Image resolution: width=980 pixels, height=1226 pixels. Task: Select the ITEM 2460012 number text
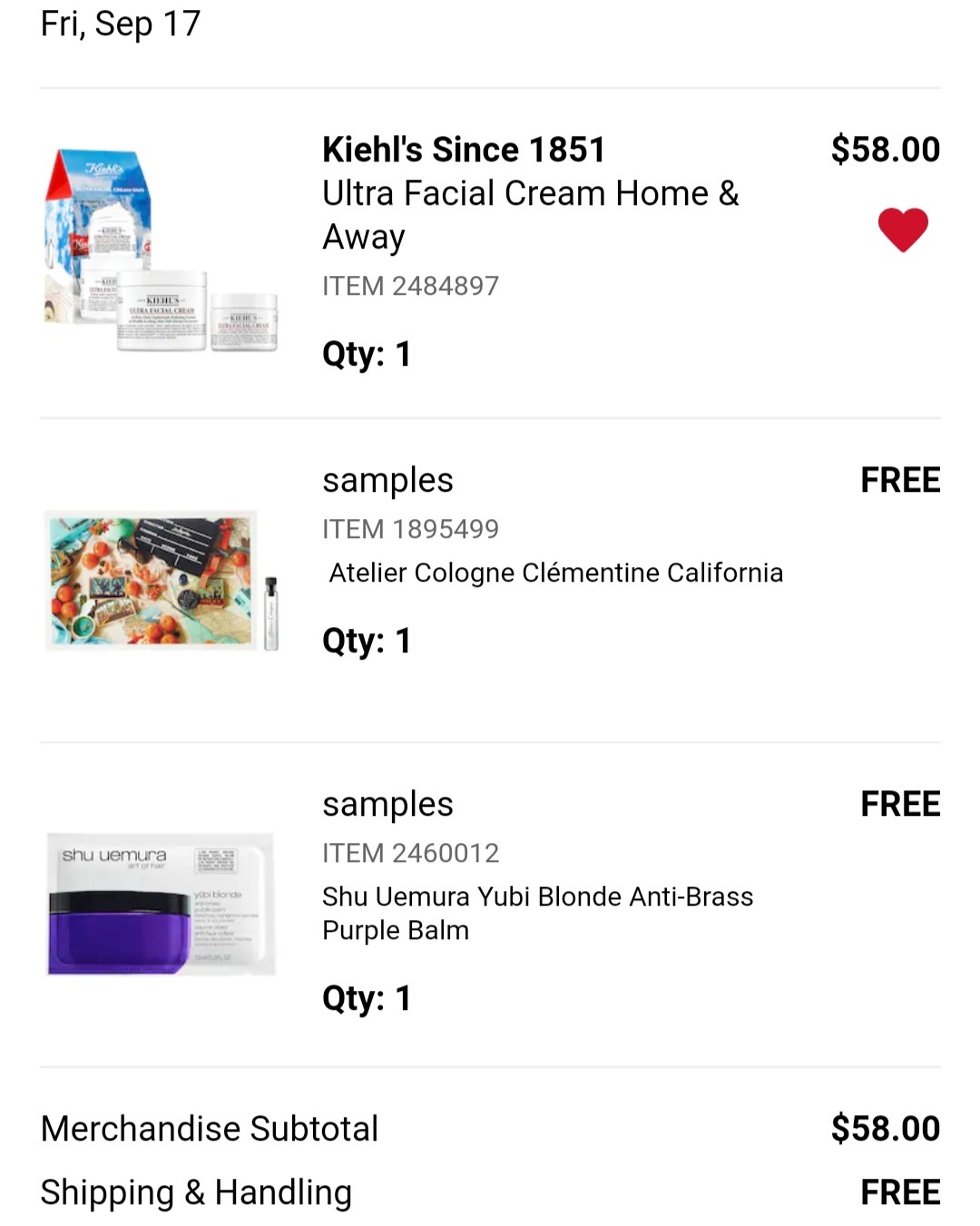coord(410,853)
